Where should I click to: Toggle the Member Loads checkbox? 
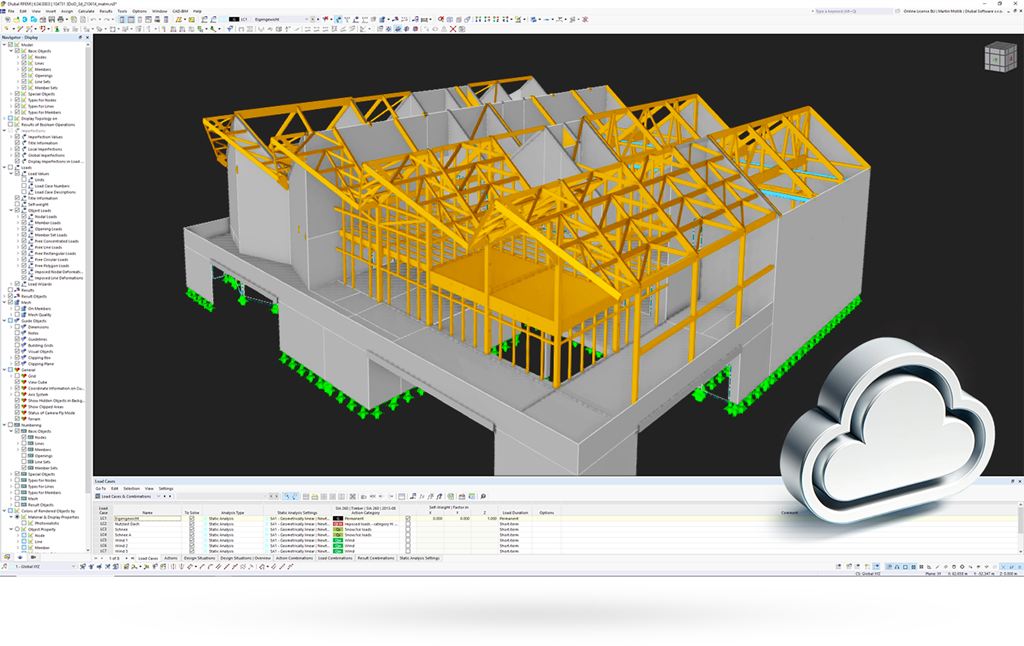[x=24, y=223]
